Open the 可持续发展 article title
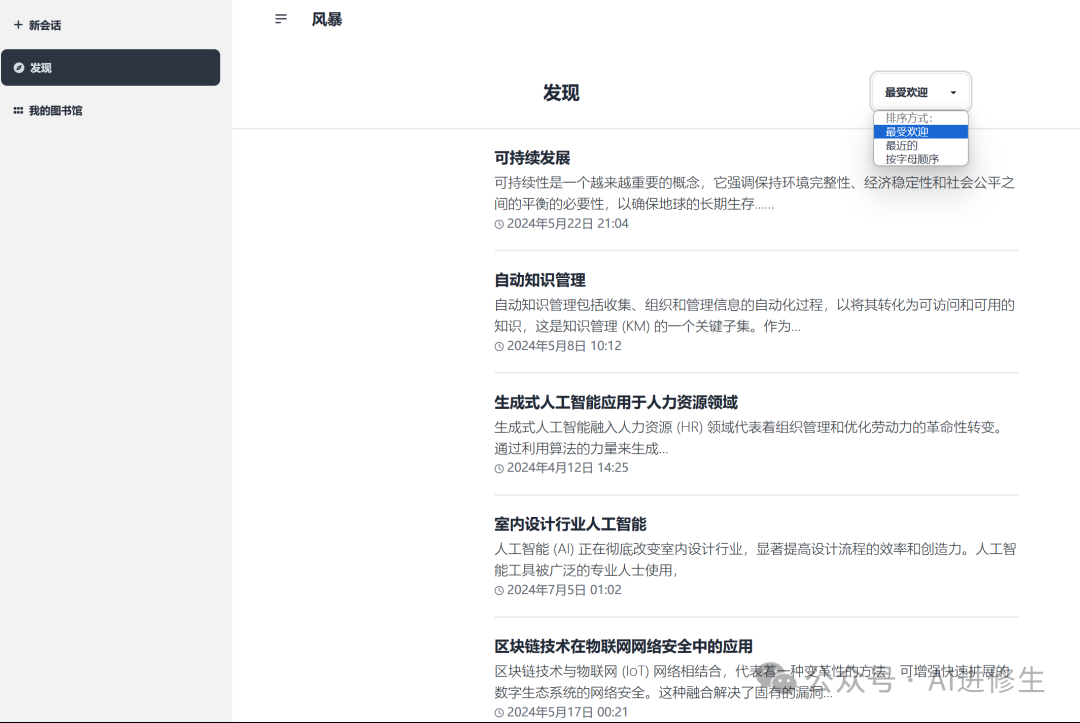 click(x=532, y=158)
